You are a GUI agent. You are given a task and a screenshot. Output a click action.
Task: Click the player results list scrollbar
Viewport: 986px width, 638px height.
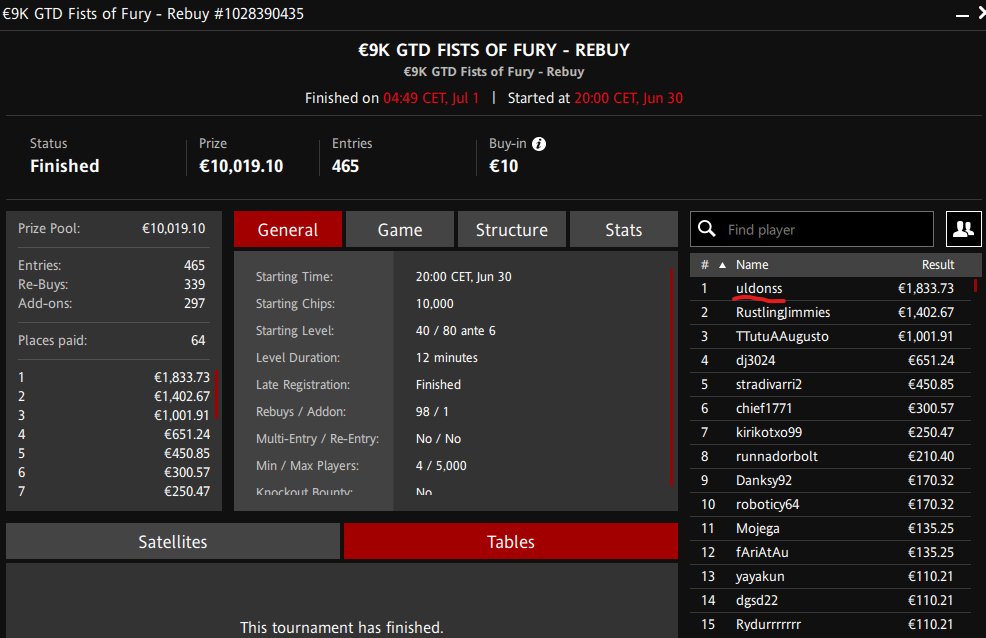(975, 285)
